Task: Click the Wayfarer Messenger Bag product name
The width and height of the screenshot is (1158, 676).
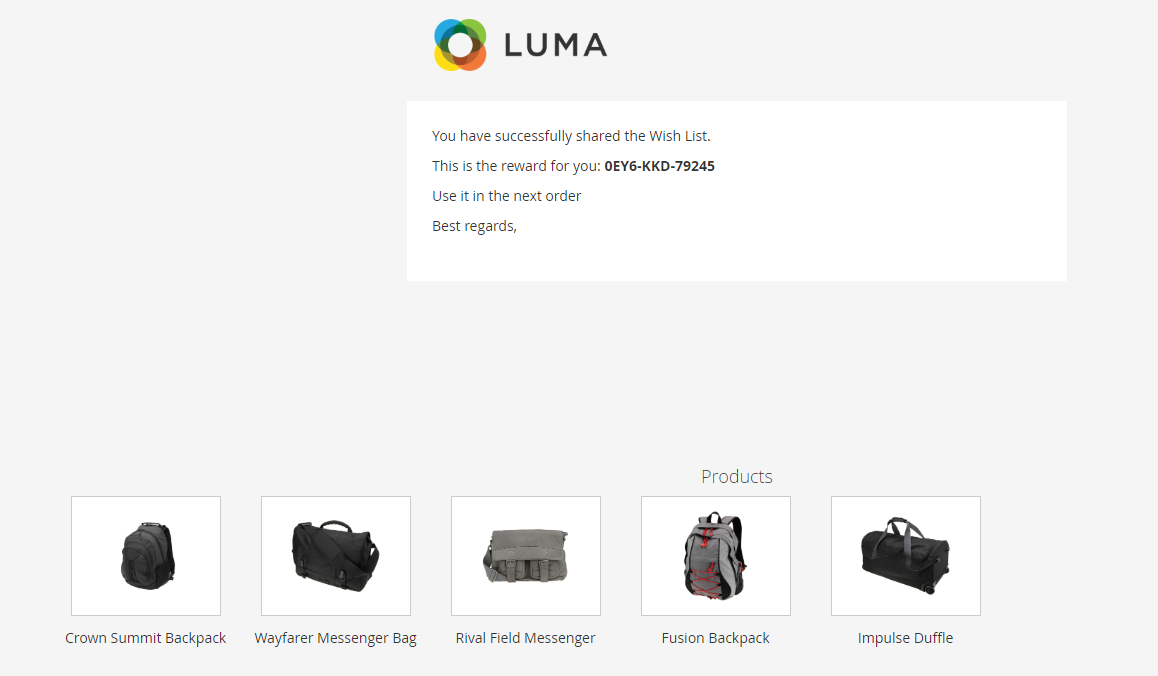Action: (x=335, y=638)
